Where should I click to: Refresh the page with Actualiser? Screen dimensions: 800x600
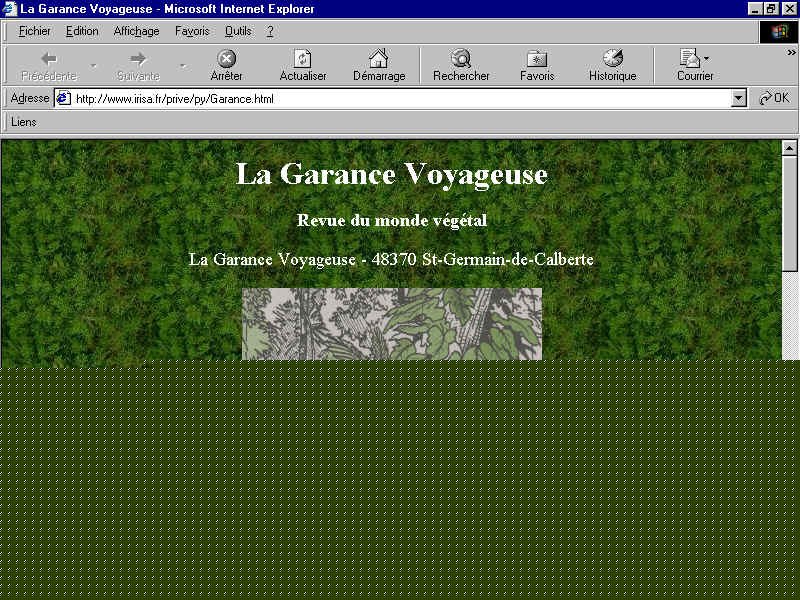303,66
